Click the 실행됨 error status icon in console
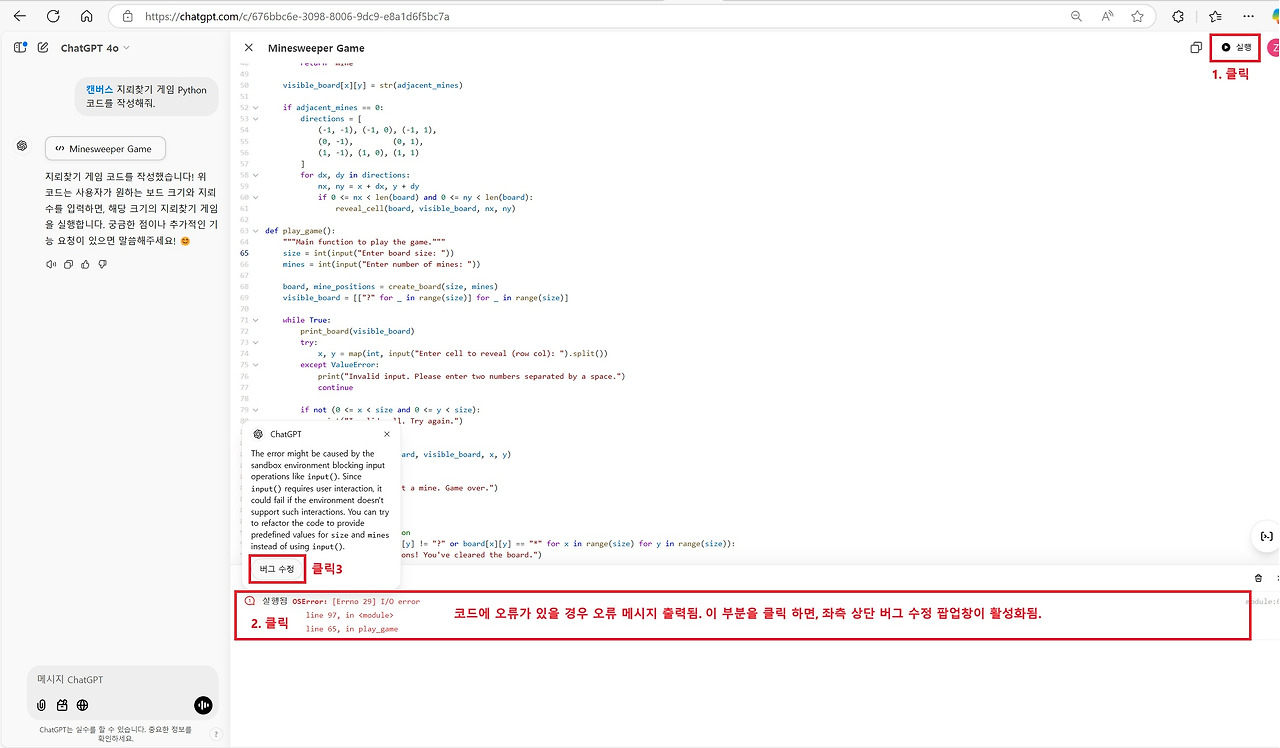Screen dimensions: 1280x748 [250, 602]
